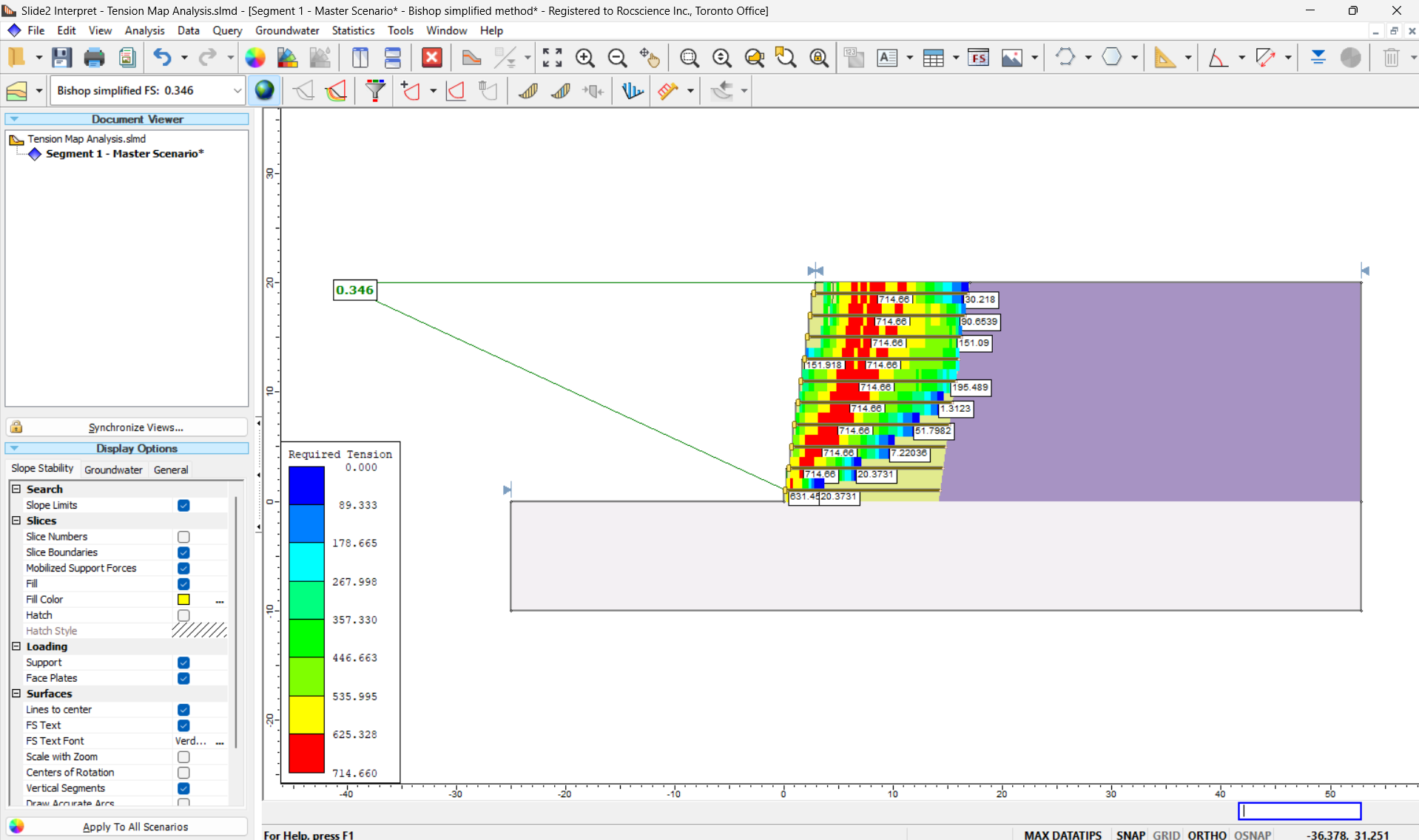Collapse the Slices section

16,521
